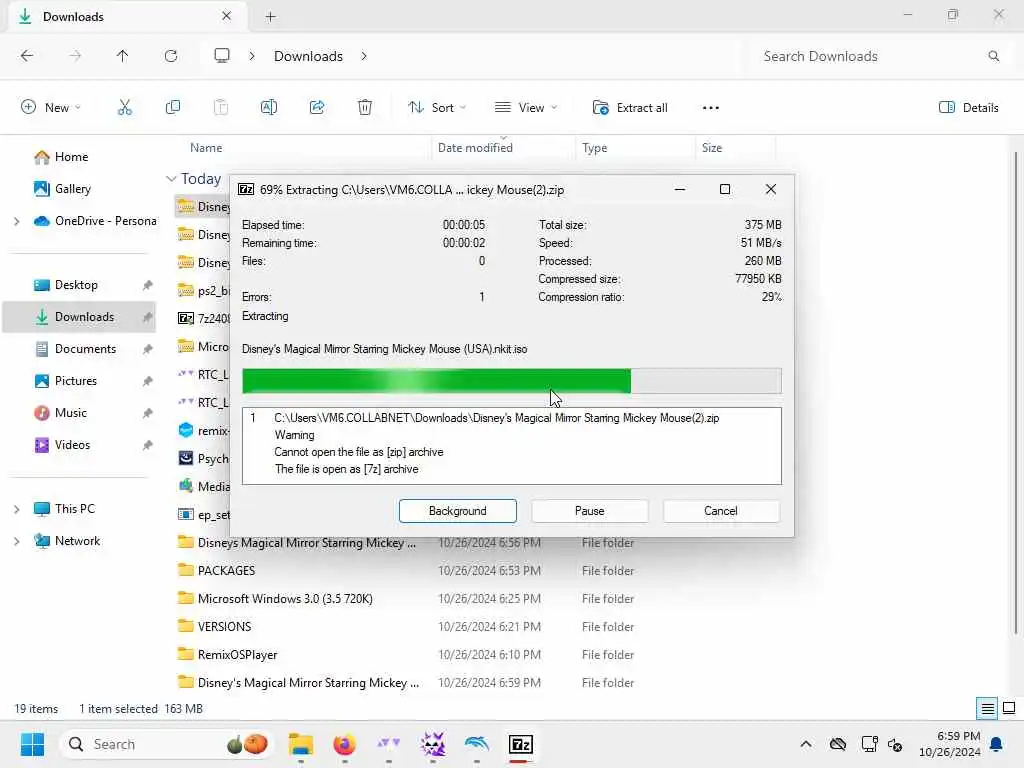Open Videos in quick access
The width and height of the screenshot is (1024, 768).
click(x=72, y=445)
